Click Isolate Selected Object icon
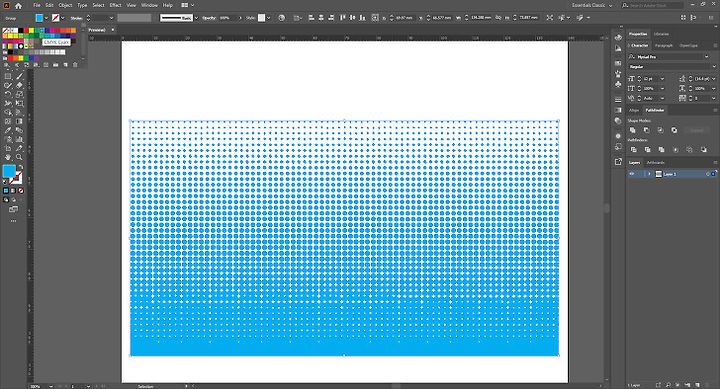 click(x=550, y=17)
